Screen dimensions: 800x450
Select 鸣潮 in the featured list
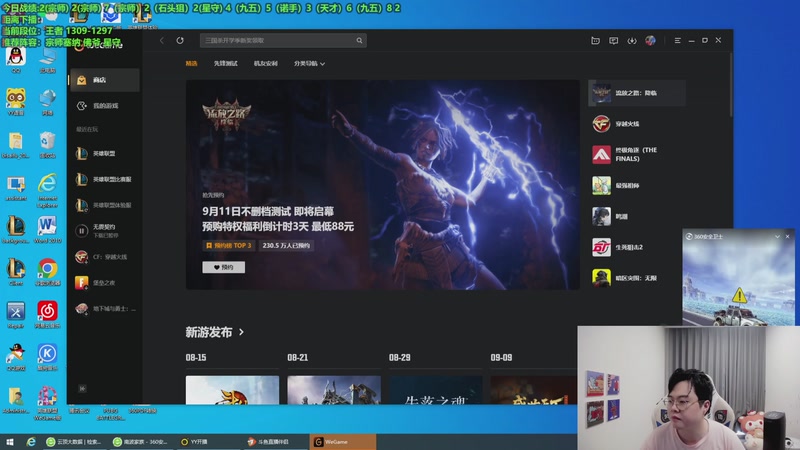[x=637, y=216]
